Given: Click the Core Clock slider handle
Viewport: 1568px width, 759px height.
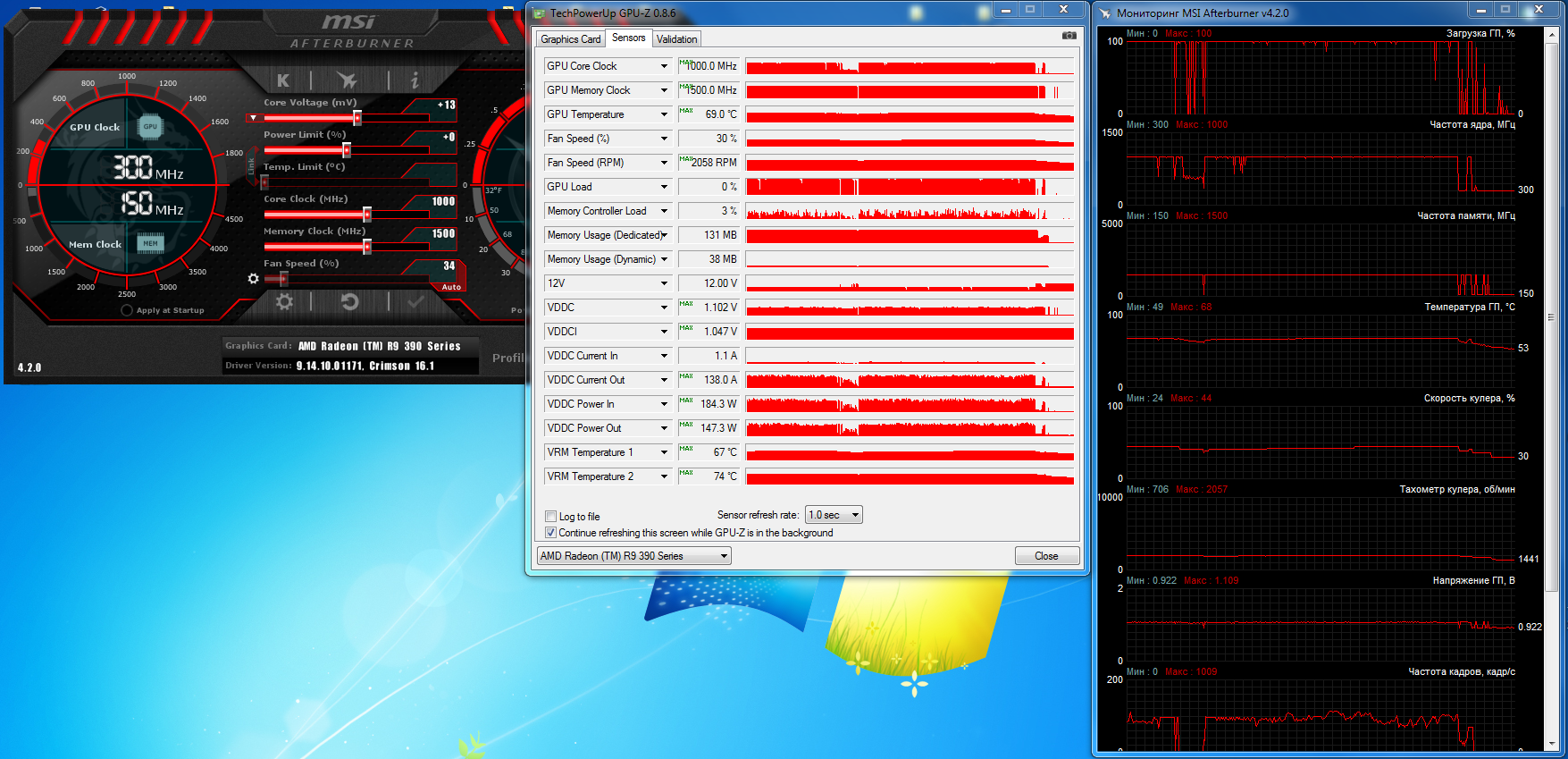Looking at the screenshot, I should [x=367, y=215].
